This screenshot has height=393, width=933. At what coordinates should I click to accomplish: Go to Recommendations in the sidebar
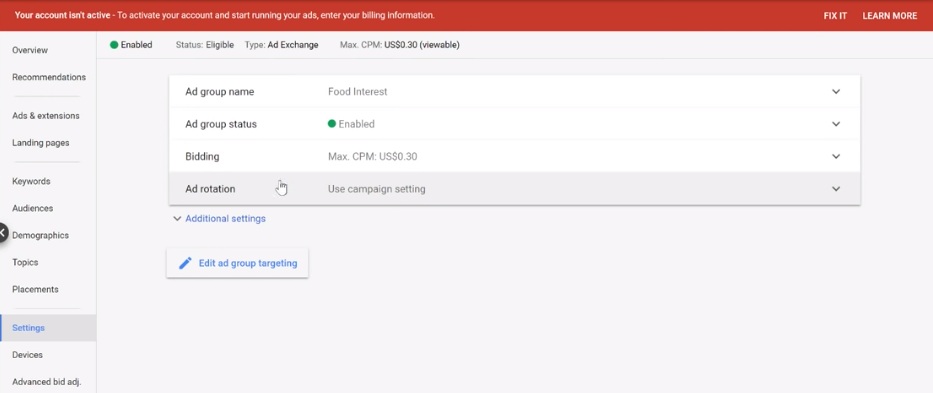click(x=49, y=77)
